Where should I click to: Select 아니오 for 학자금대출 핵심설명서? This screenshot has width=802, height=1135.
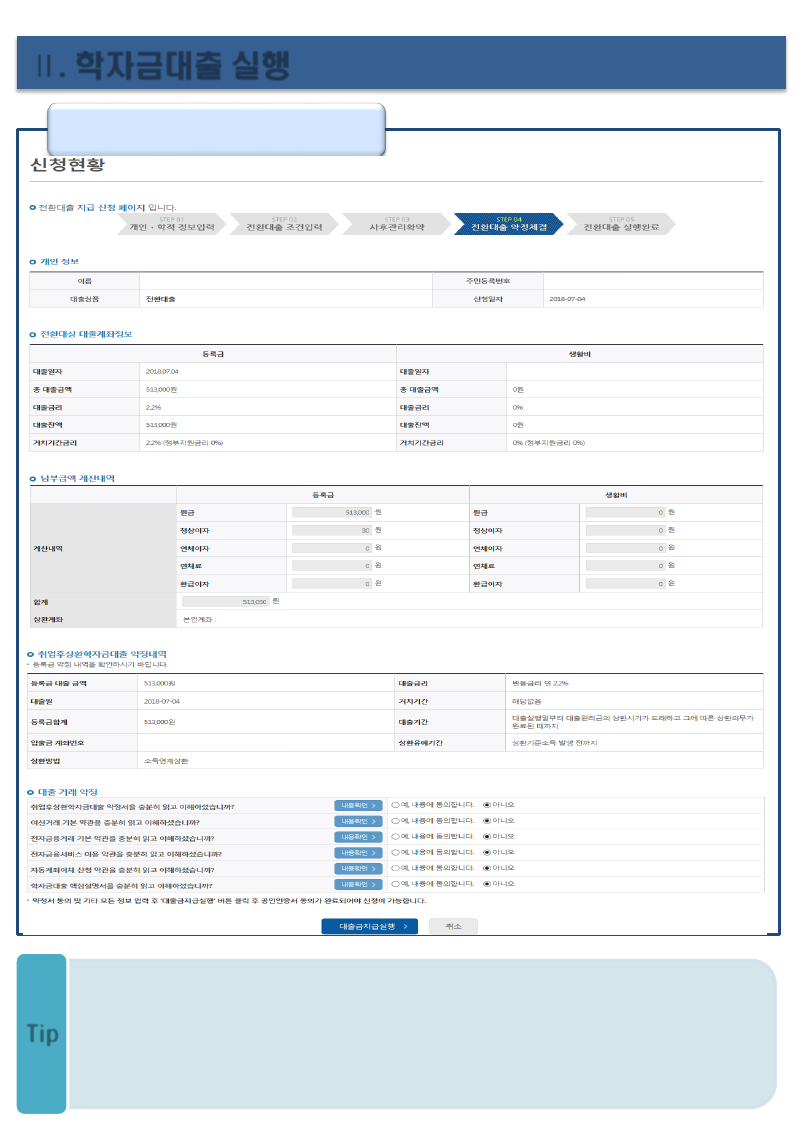click(x=487, y=884)
